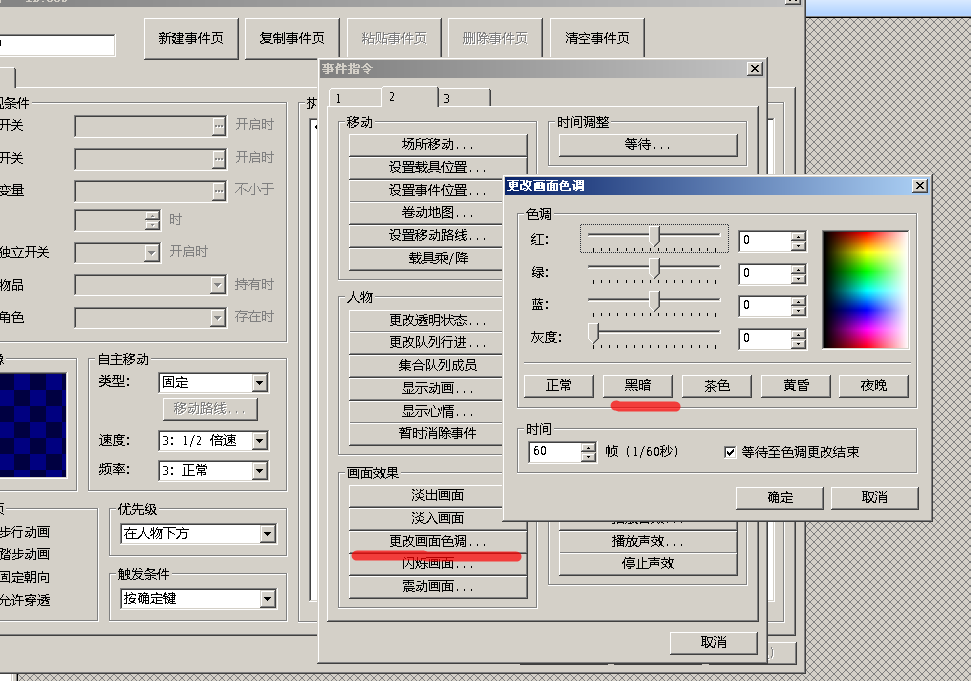971x681 pixels.
Task: Increase the blue value spinner
Action: point(799,301)
